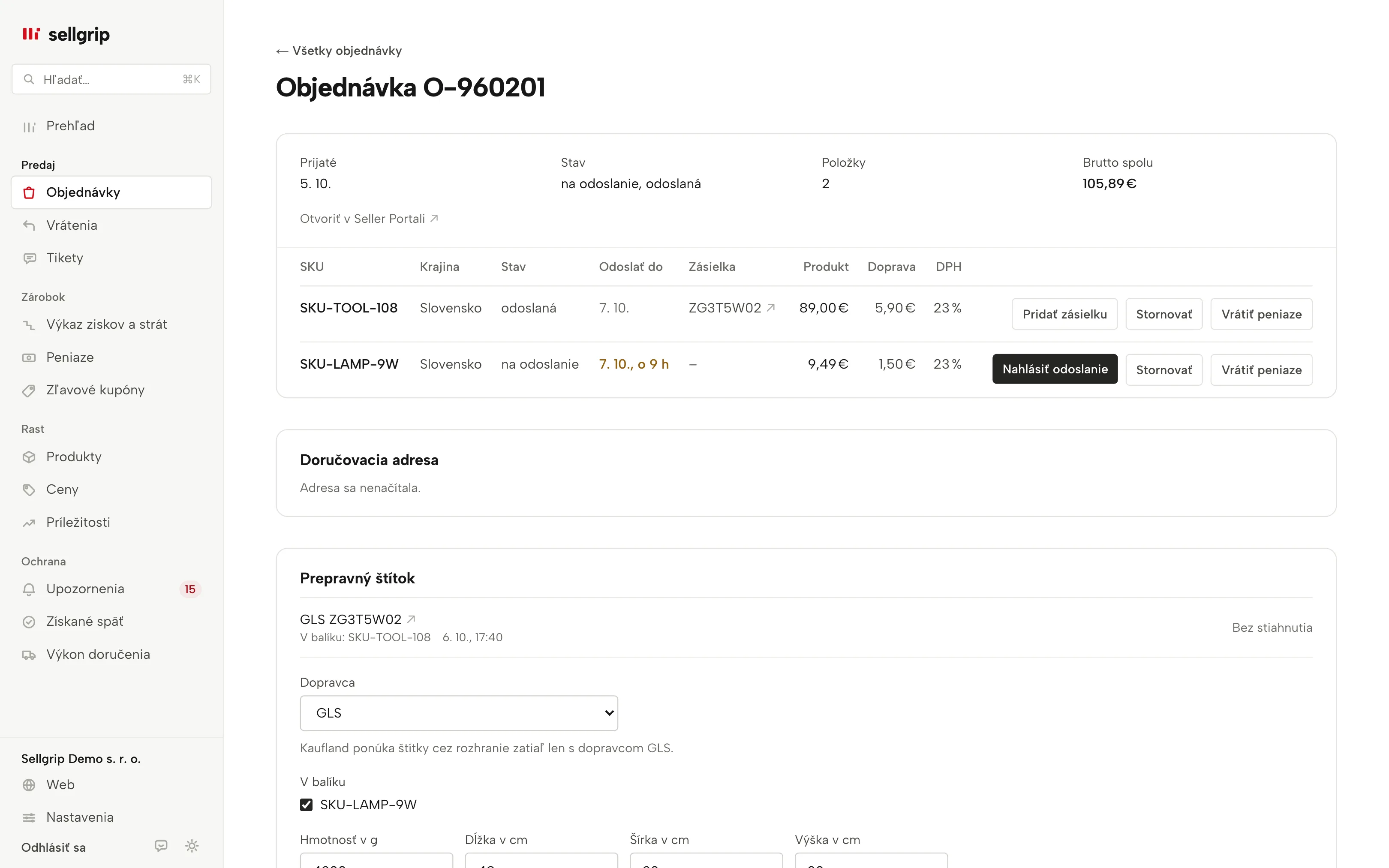Click the Peniaze banknote icon
1389x868 pixels.
pyautogui.click(x=29, y=357)
